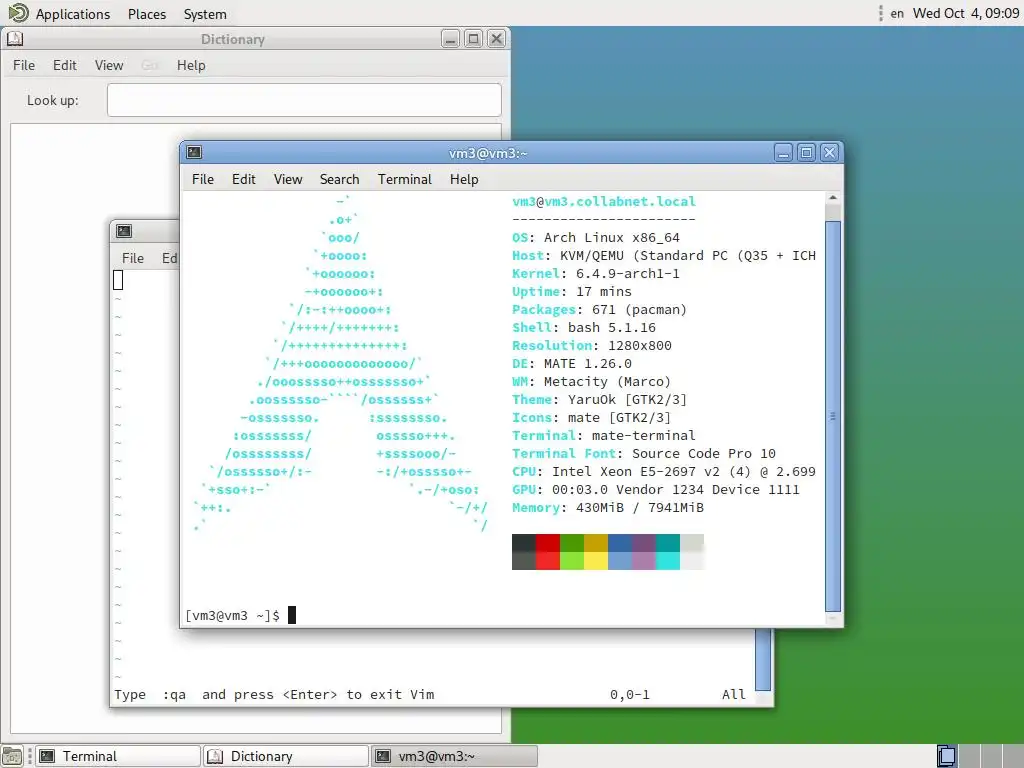Screen dimensions: 1024x768
Task: Click the 'DE: MATE 1.26.0' line
Action: (x=571, y=364)
